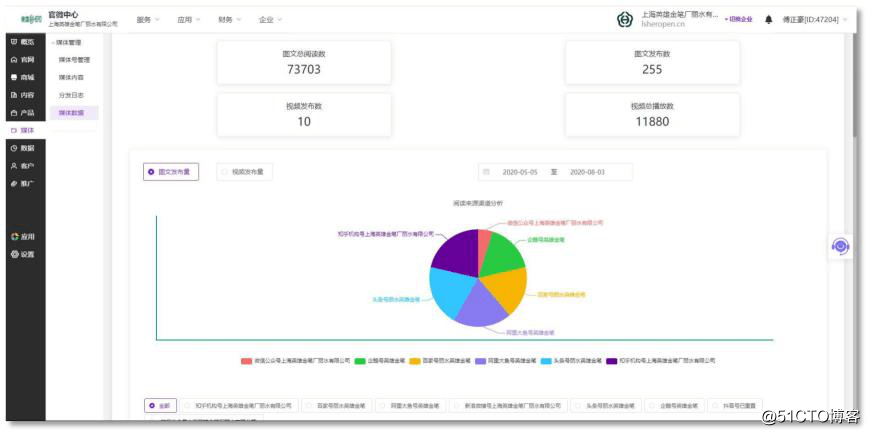Open the colorful 应用 apps icon
This screenshot has width=870, height=435.
pyautogui.click(x=15, y=237)
